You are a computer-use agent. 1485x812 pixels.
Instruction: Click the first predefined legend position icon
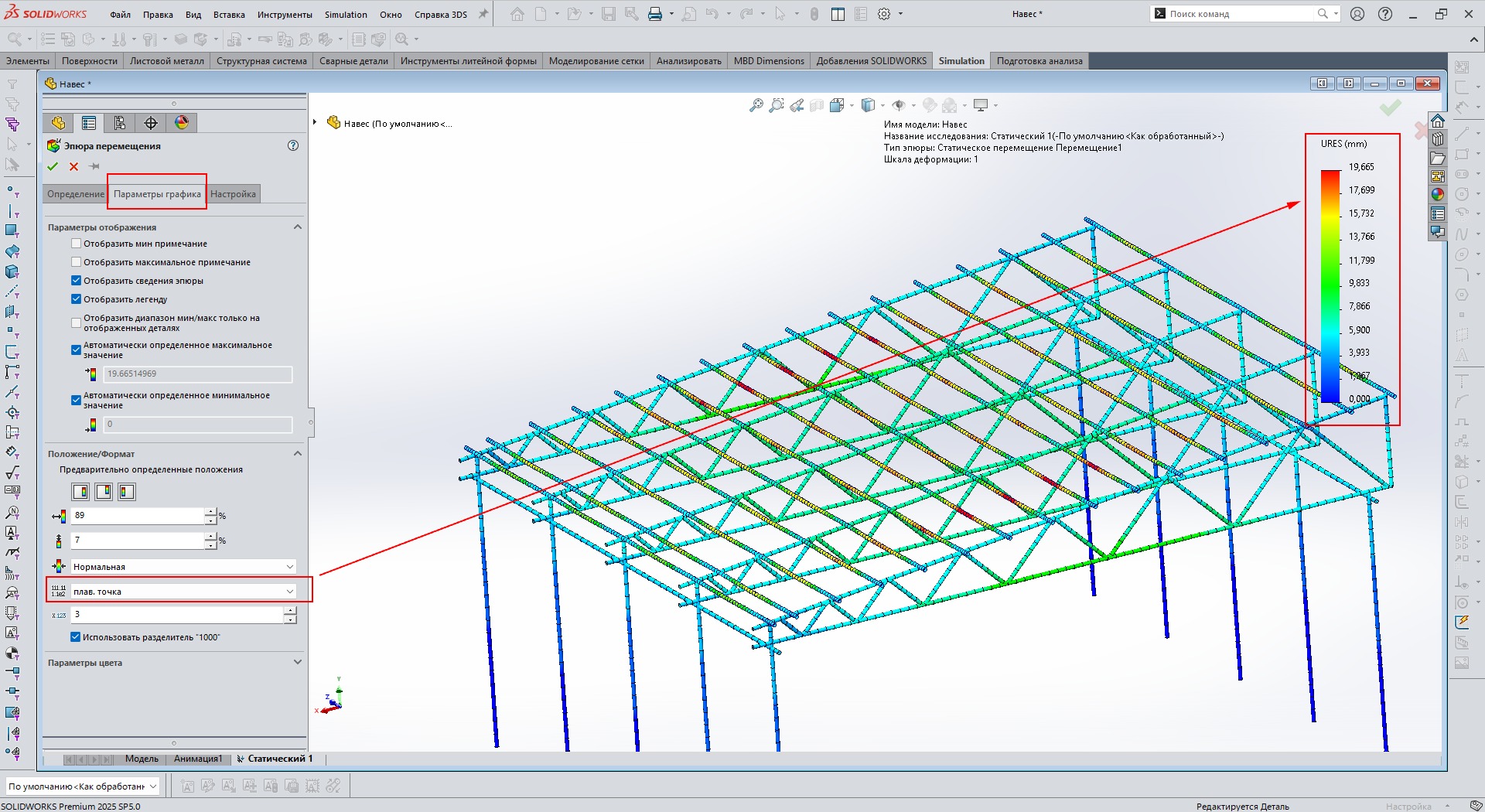pos(80,492)
